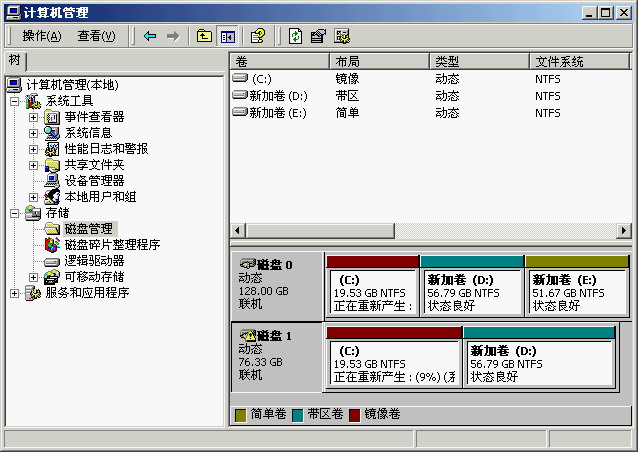Sort volumes by the 布局 column header
Screen dimensions: 638x452
(x=380, y=62)
